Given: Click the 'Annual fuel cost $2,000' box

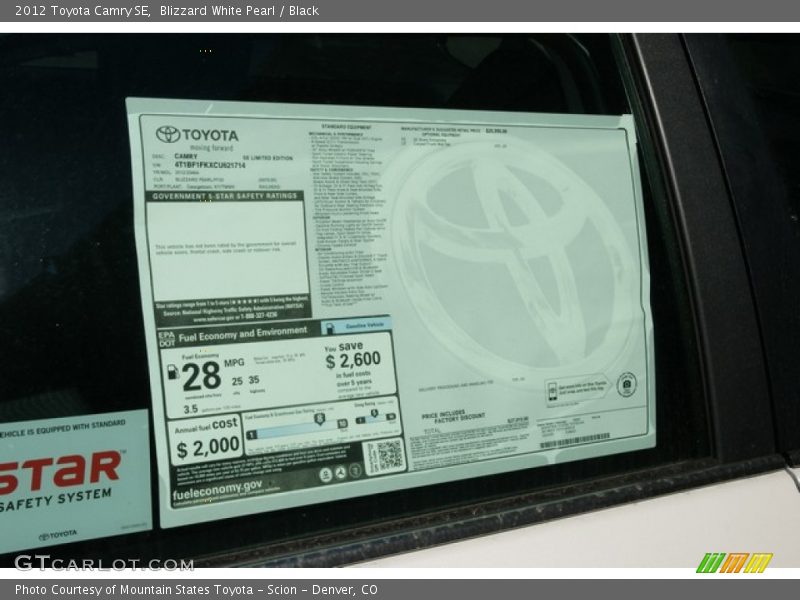Looking at the screenshot, I should pos(205,441).
